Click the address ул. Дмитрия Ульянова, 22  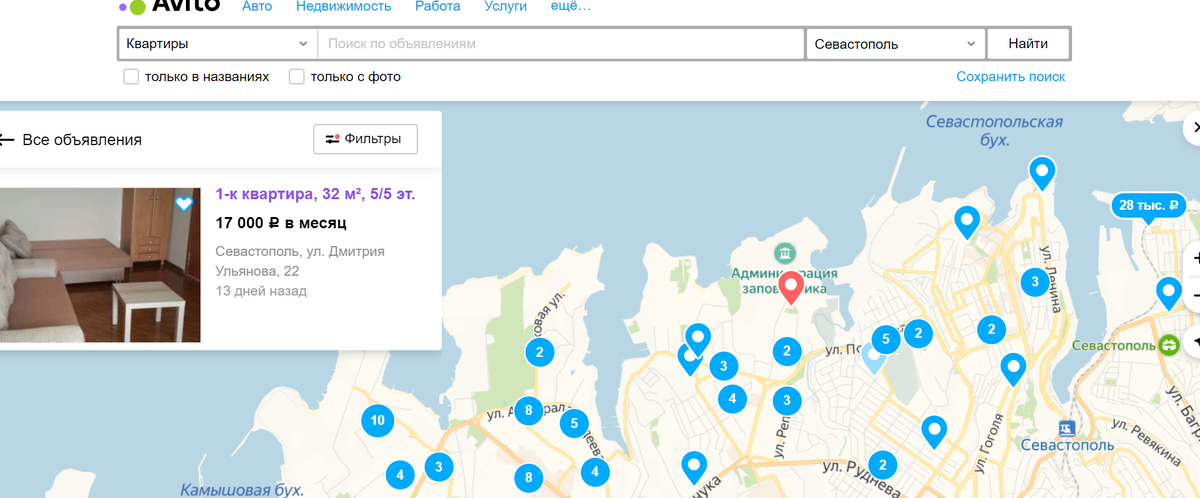(x=300, y=261)
